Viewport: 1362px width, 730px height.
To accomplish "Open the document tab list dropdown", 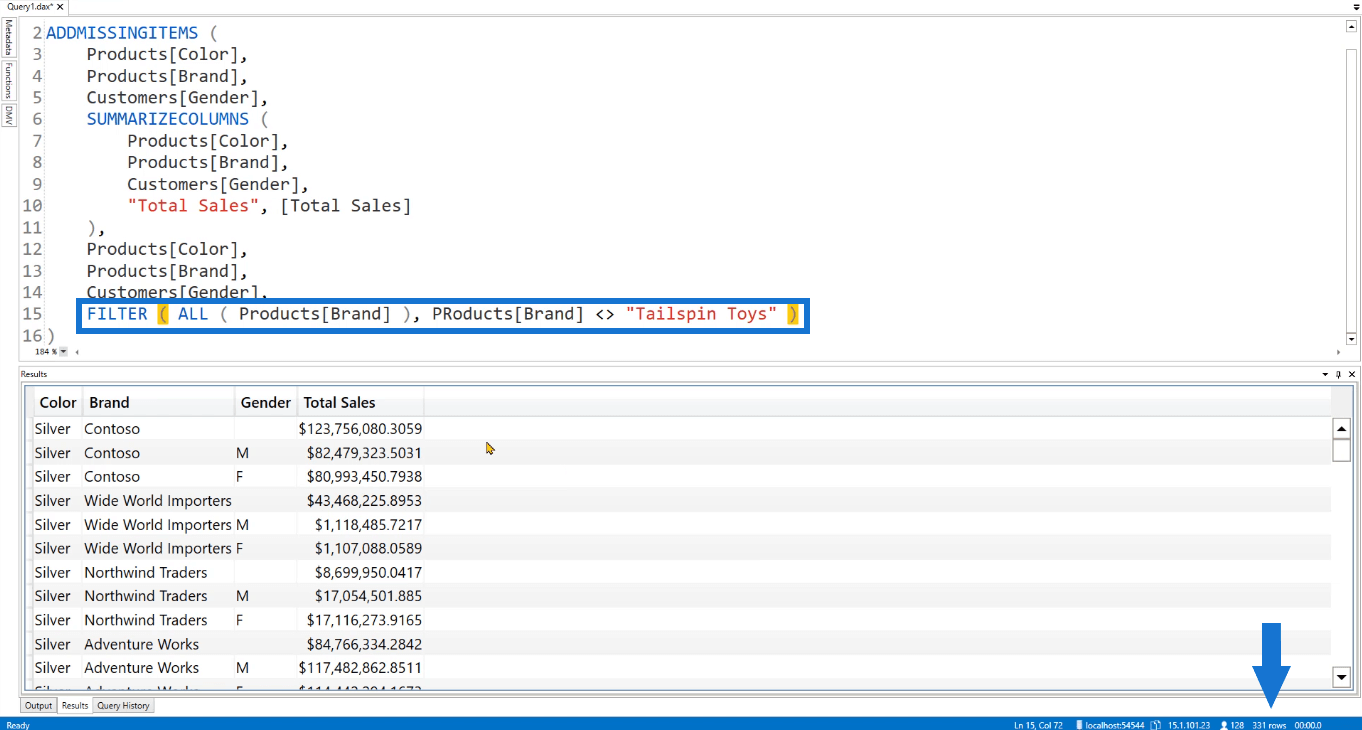I will point(1355,6).
